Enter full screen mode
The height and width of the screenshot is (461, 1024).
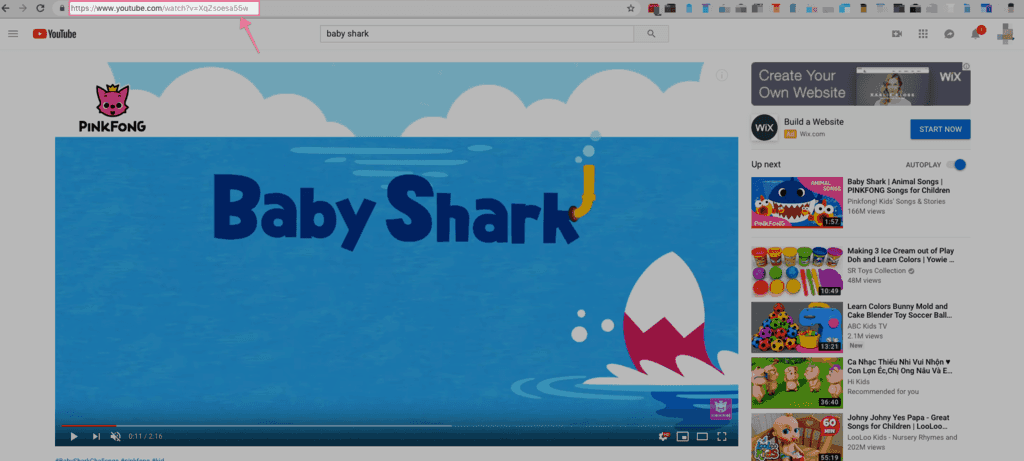click(x=722, y=436)
